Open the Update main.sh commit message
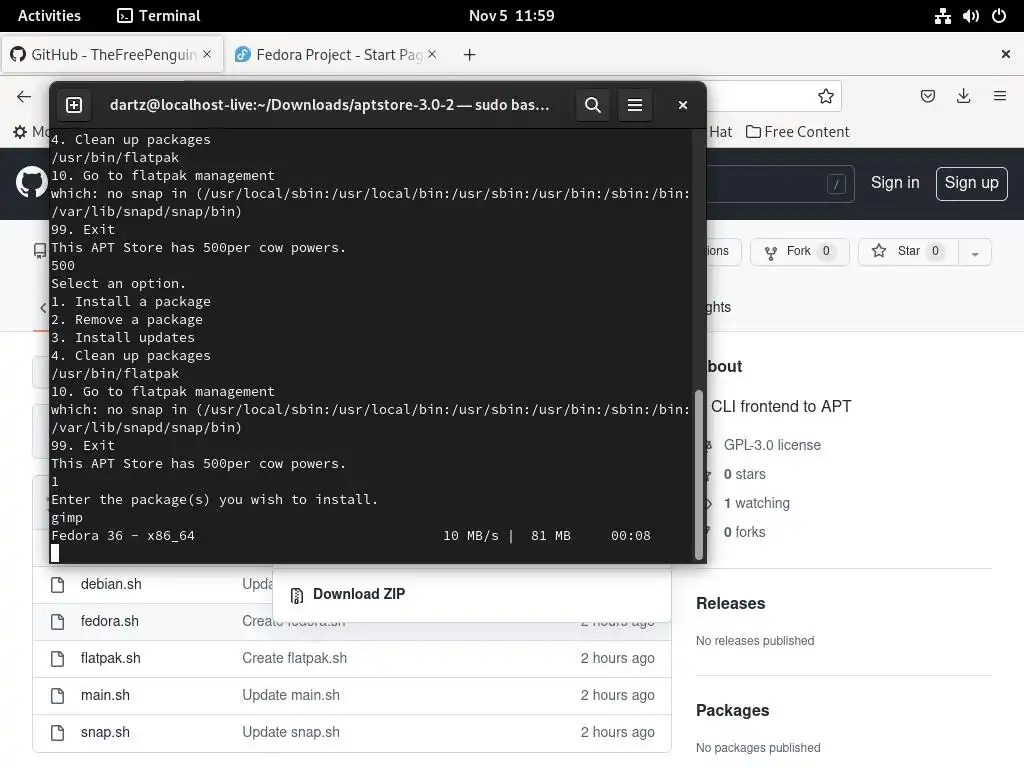 coord(291,696)
